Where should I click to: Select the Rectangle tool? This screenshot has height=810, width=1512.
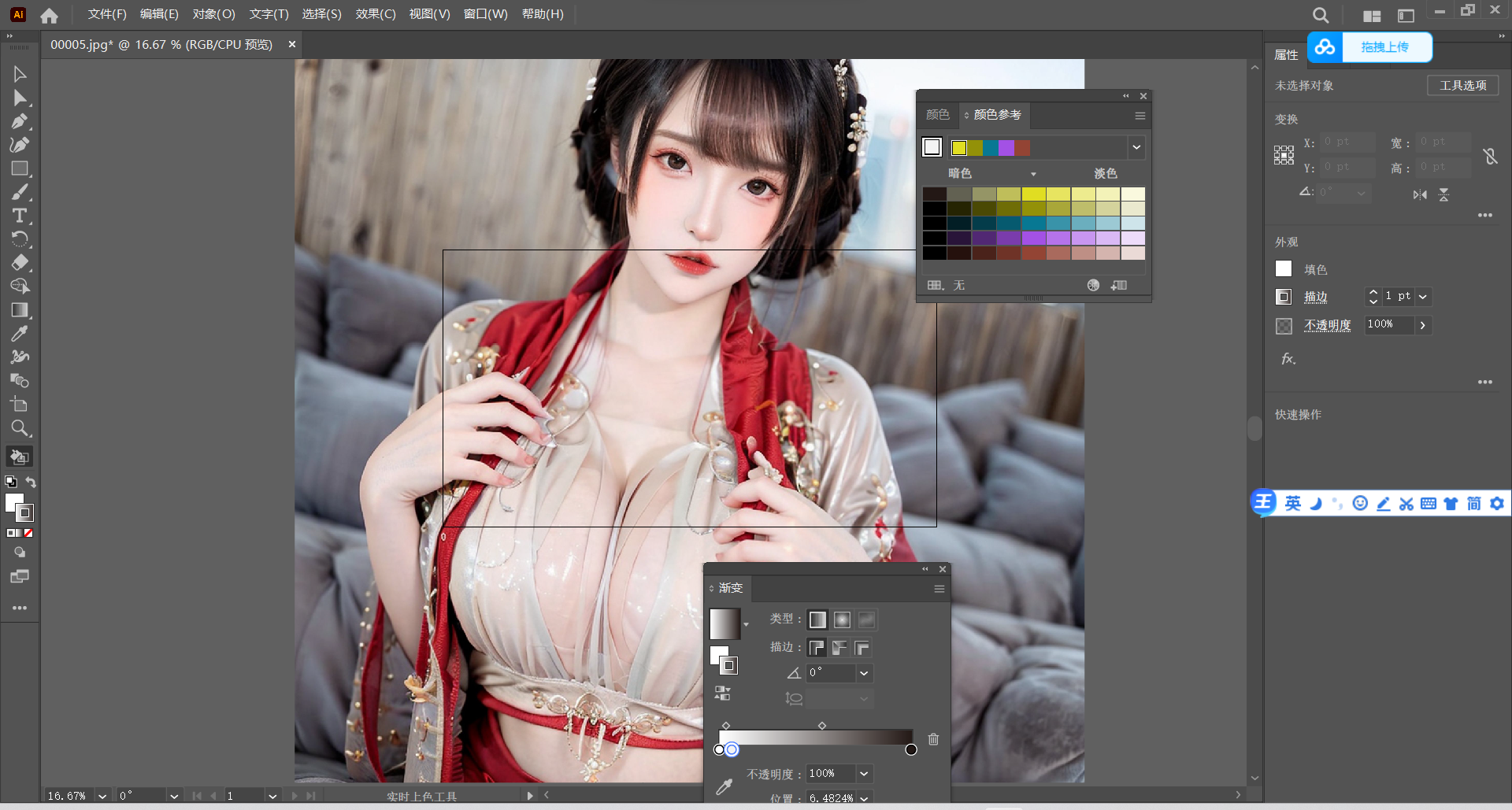coord(20,168)
